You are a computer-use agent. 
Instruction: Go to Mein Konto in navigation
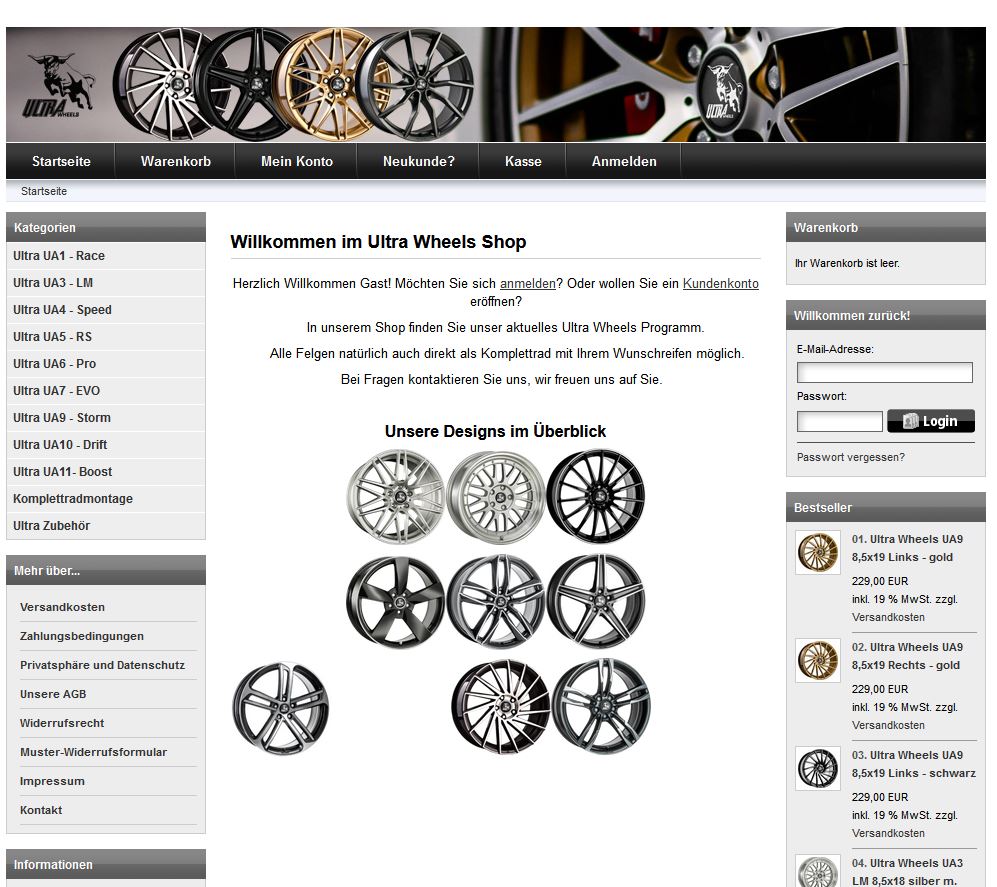296,162
